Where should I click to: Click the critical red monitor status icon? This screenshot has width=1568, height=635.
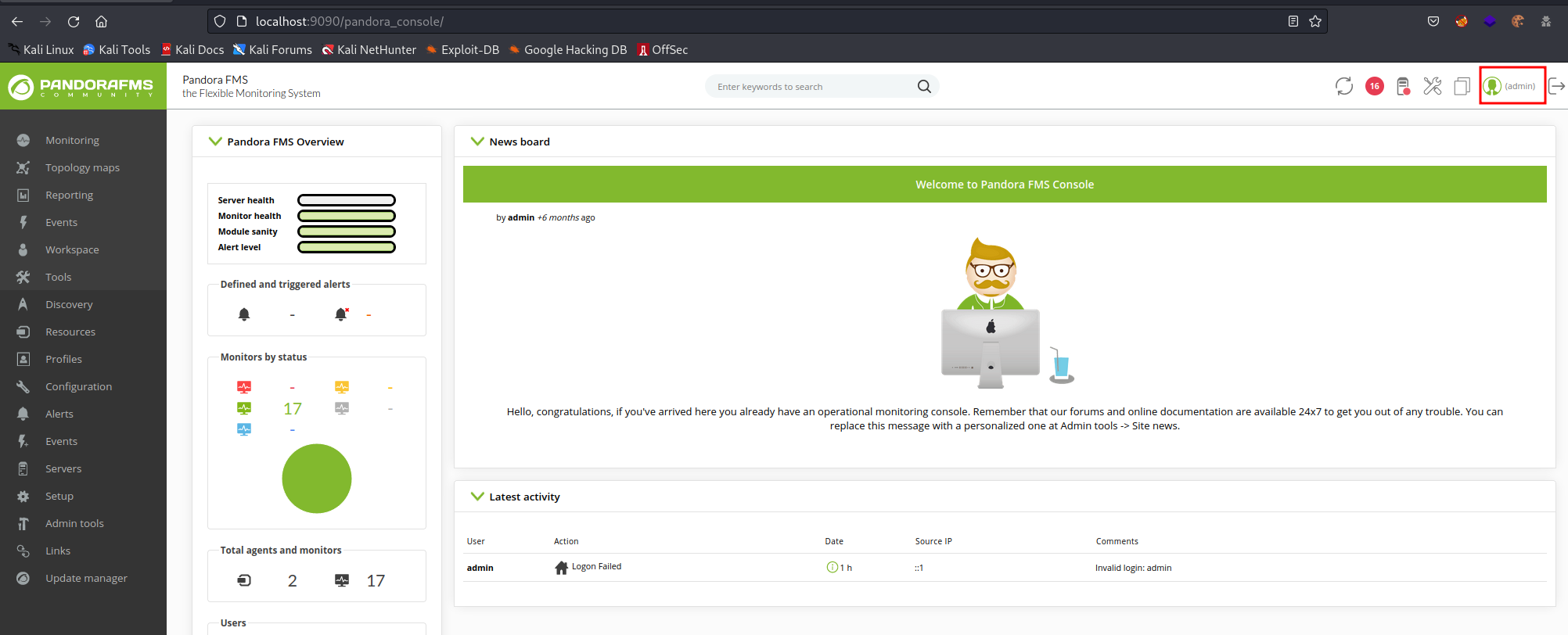244,387
